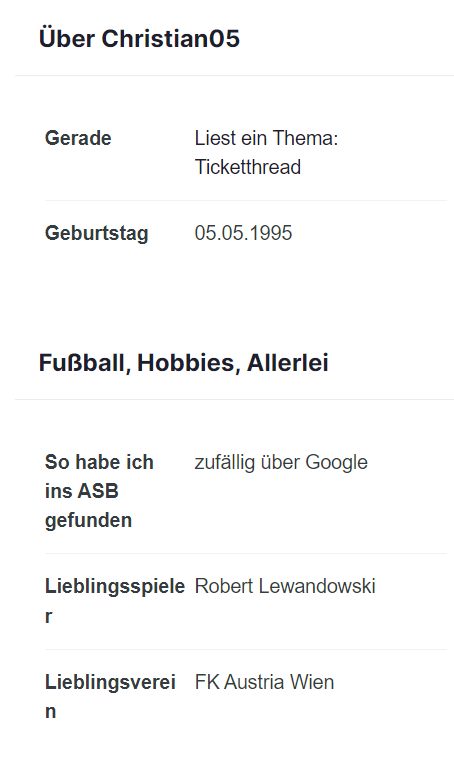This screenshot has width=454, height=762.
Task: Click the word 'Hobbies' in the section heading
Action: click(x=189, y=363)
